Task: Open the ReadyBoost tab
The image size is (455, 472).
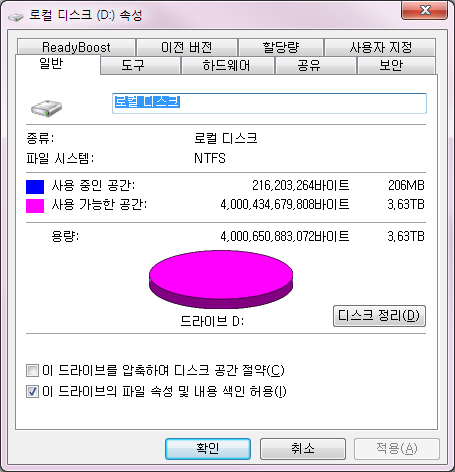Action: (x=76, y=47)
